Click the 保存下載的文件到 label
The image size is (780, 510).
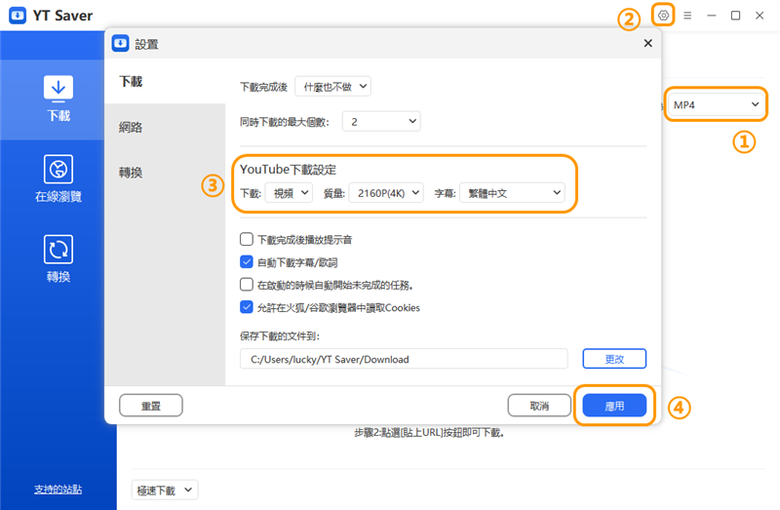point(279,336)
